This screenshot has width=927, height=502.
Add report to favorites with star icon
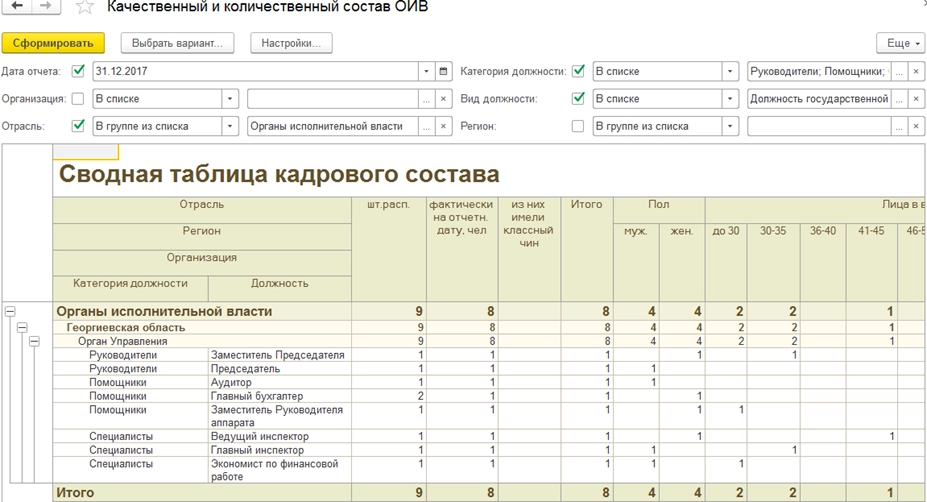click(x=85, y=7)
